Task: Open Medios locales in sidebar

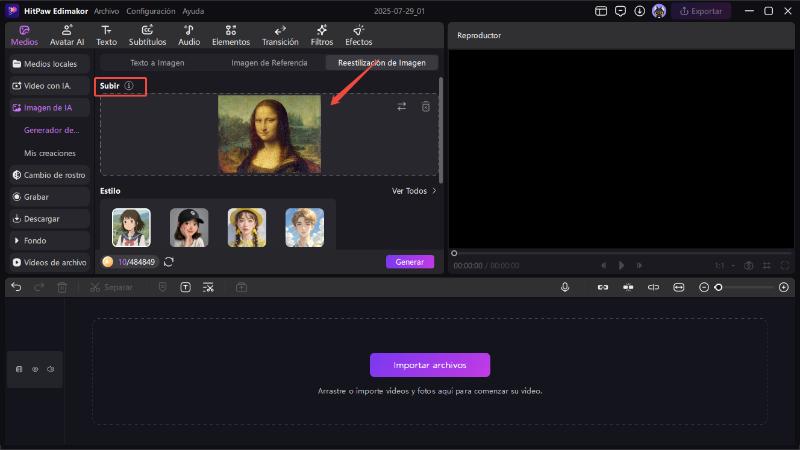Action: (49, 64)
